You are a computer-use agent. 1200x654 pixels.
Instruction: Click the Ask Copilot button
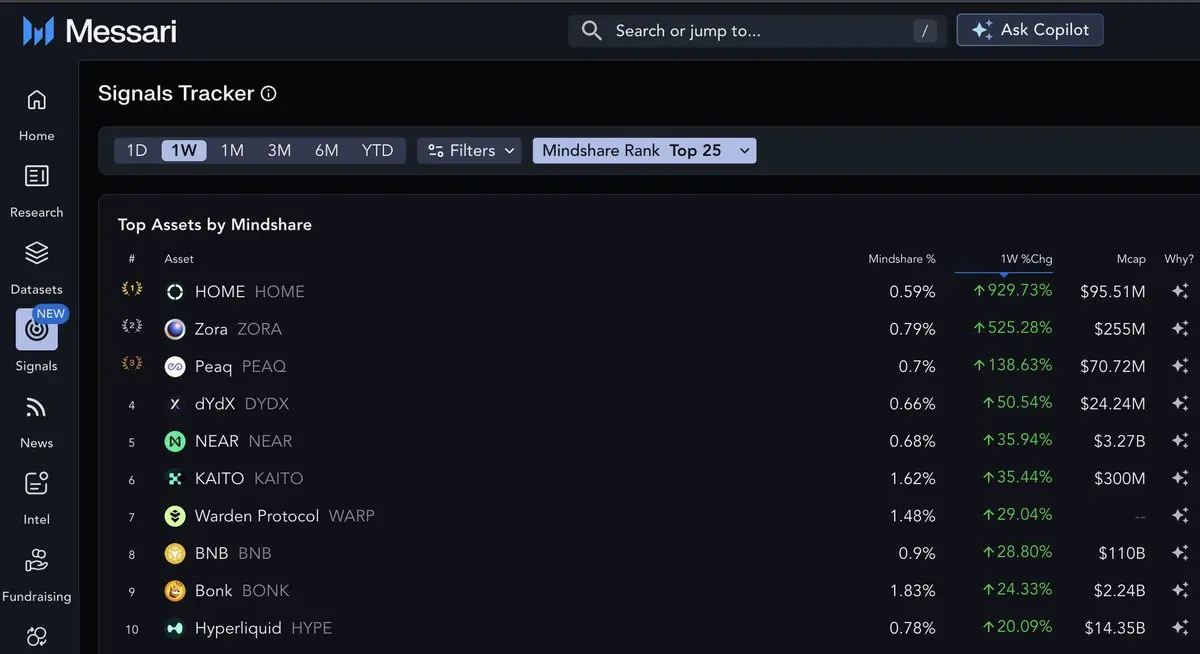(1030, 30)
